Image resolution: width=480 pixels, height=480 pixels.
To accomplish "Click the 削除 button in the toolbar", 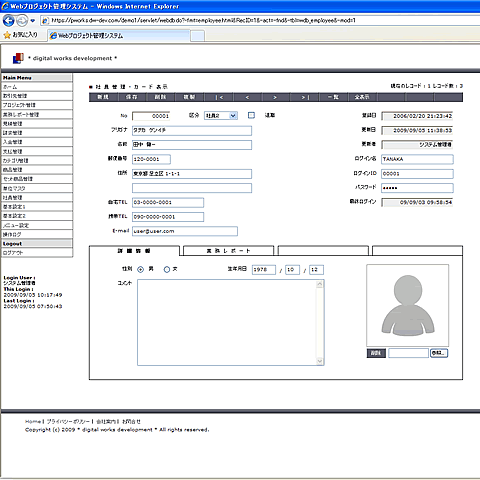I will [161, 97].
